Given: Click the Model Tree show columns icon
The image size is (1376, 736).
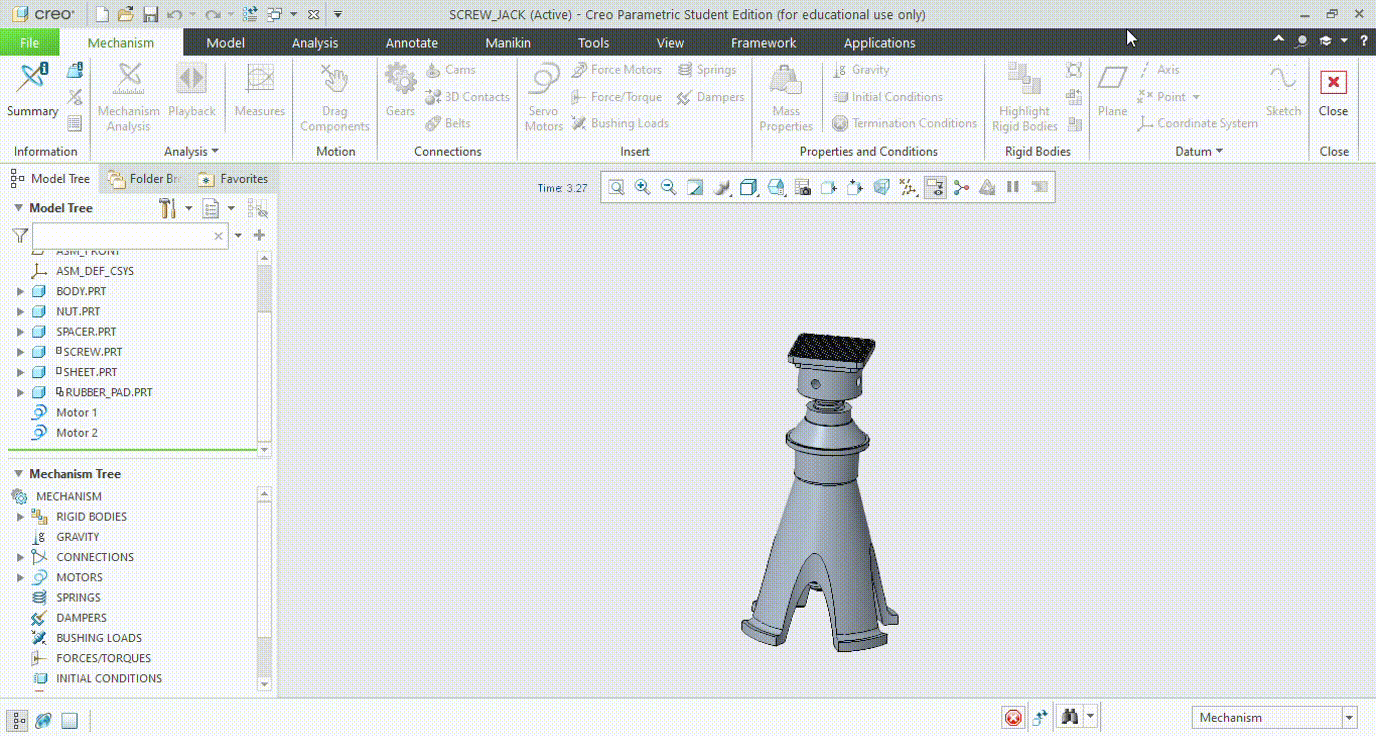Looking at the screenshot, I should point(211,208).
